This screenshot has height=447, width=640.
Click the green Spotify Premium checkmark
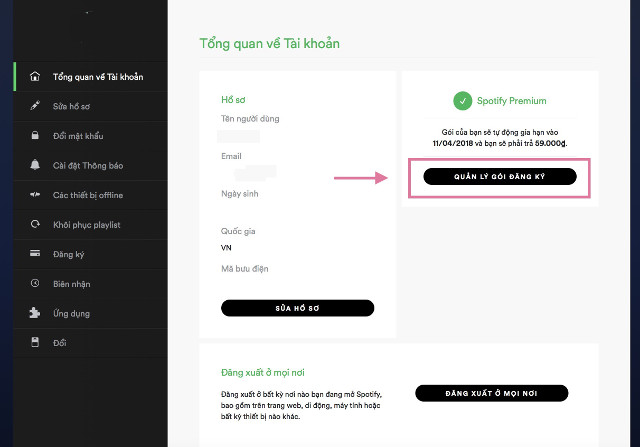461,100
